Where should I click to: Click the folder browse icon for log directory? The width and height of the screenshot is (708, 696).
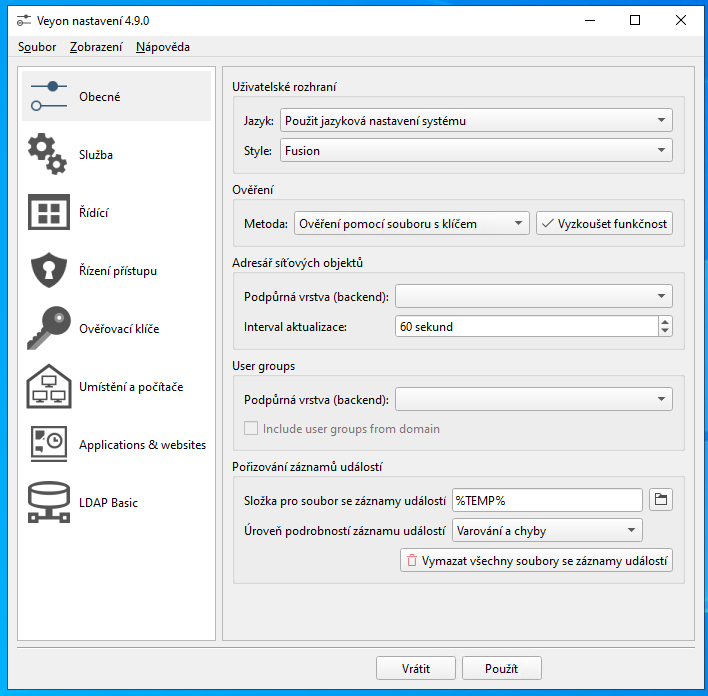pos(660,500)
